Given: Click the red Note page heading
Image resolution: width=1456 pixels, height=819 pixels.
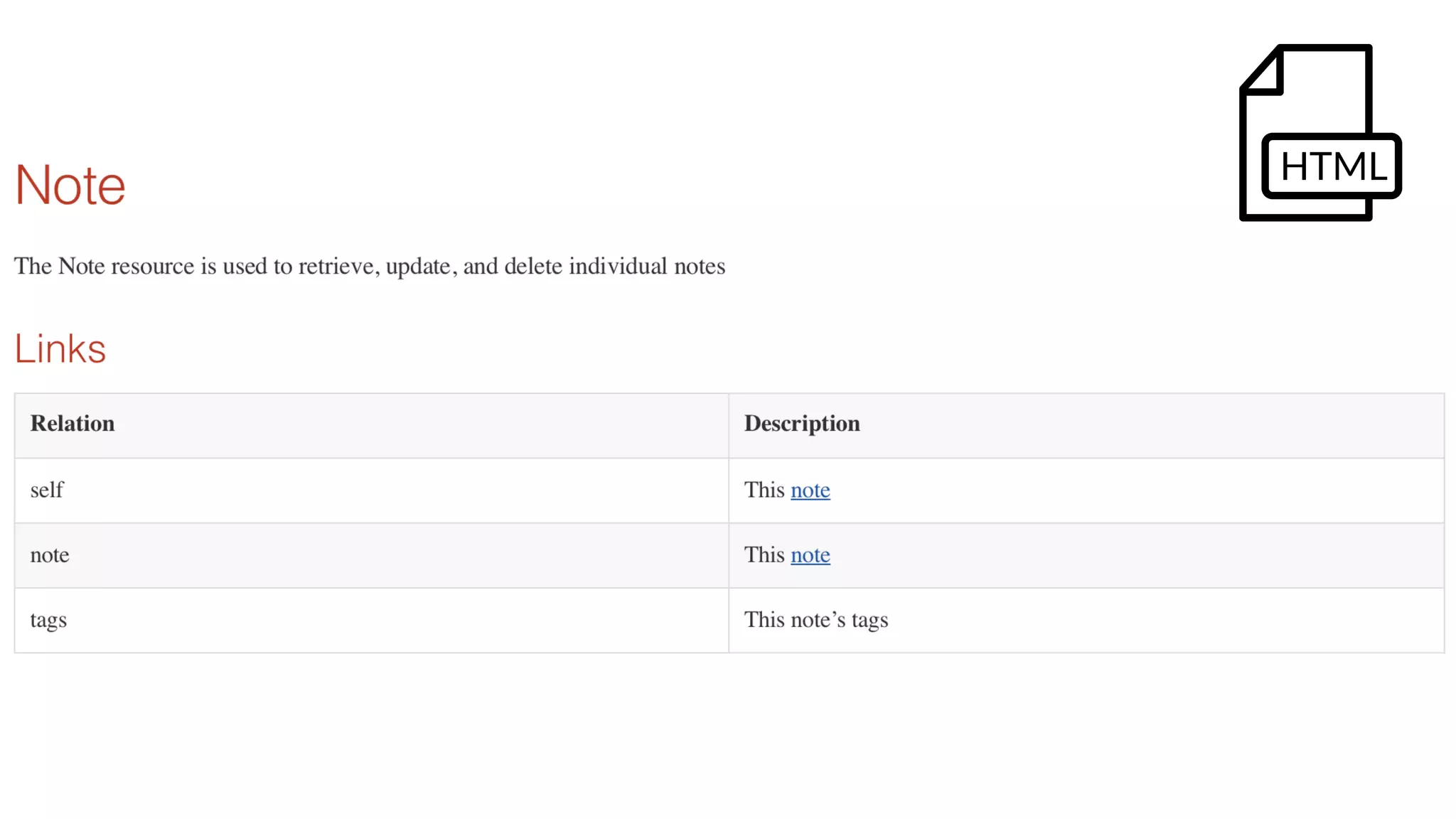Looking at the screenshot, I should click(x=70, y=186).
